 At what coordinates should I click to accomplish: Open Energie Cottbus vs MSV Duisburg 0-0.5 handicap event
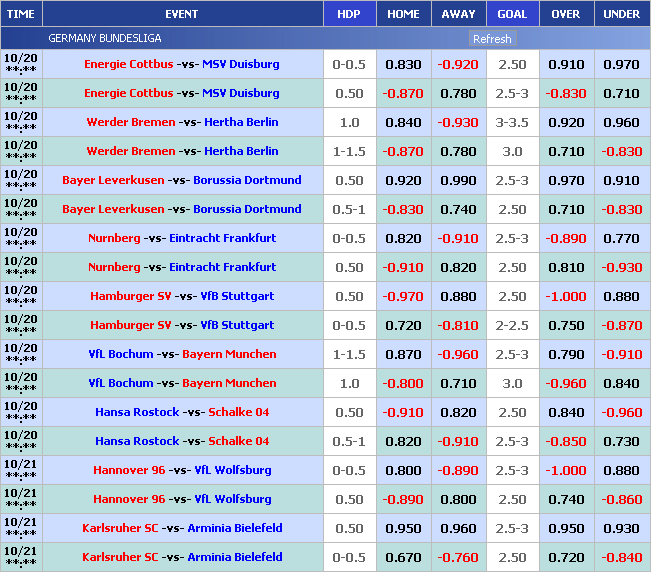181,64
